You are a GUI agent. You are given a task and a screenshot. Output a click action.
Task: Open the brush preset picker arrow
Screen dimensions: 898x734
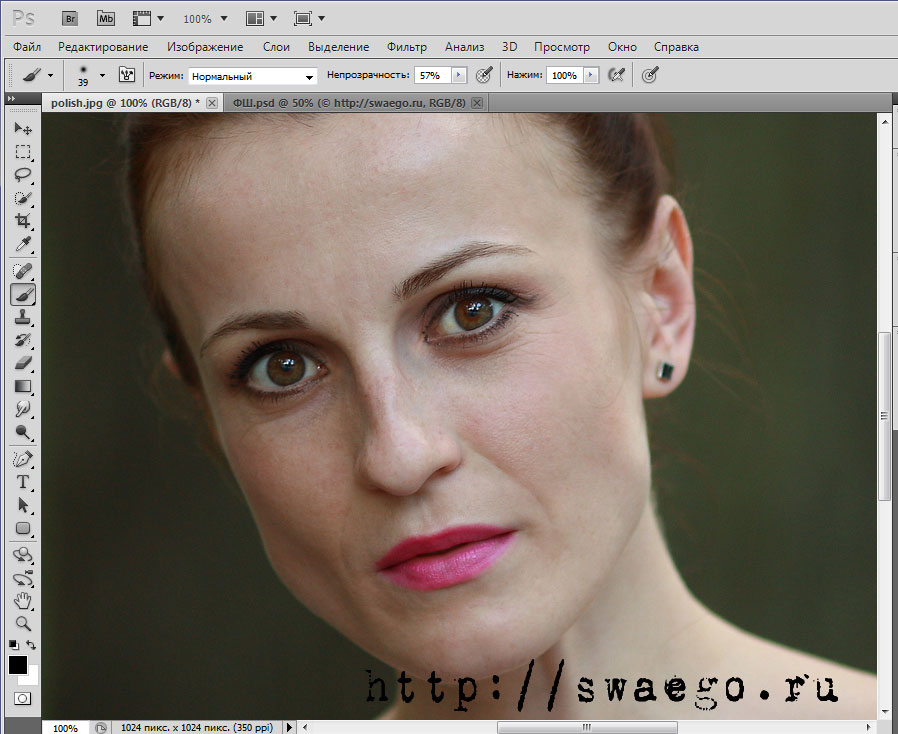pos(102,75)
